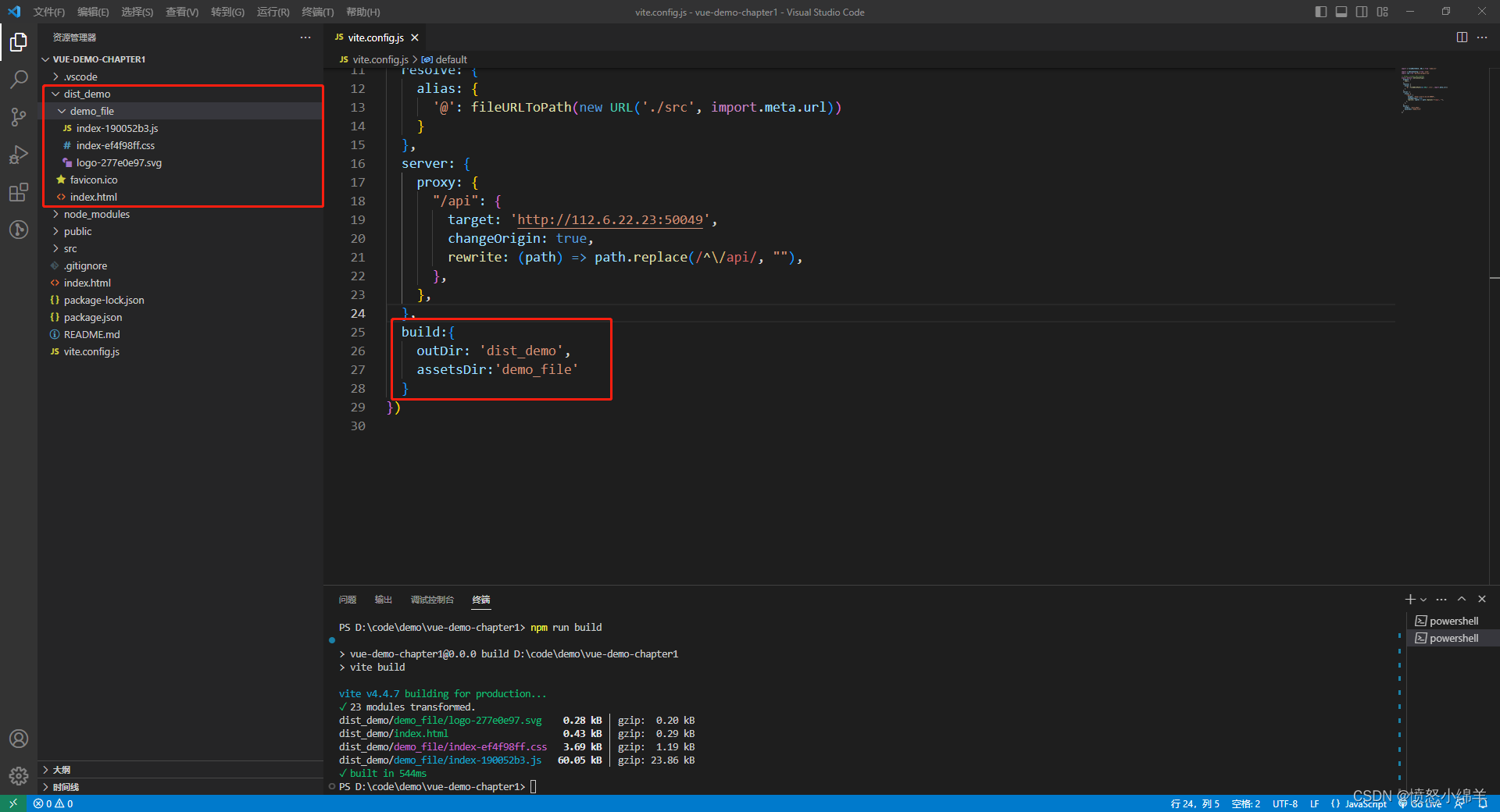Switch to the 问题 panel tab
The width and height of the screenshot is (1500, 812).
point(348,600)
